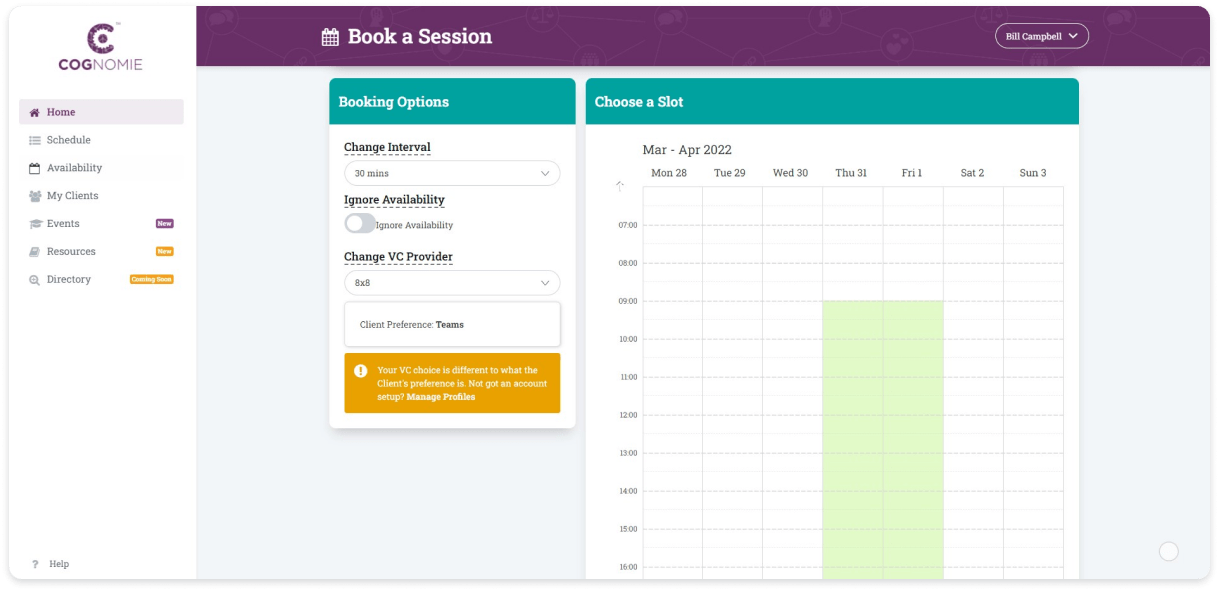
Task: Click the Help question mark icon
Action: [35, 563]
